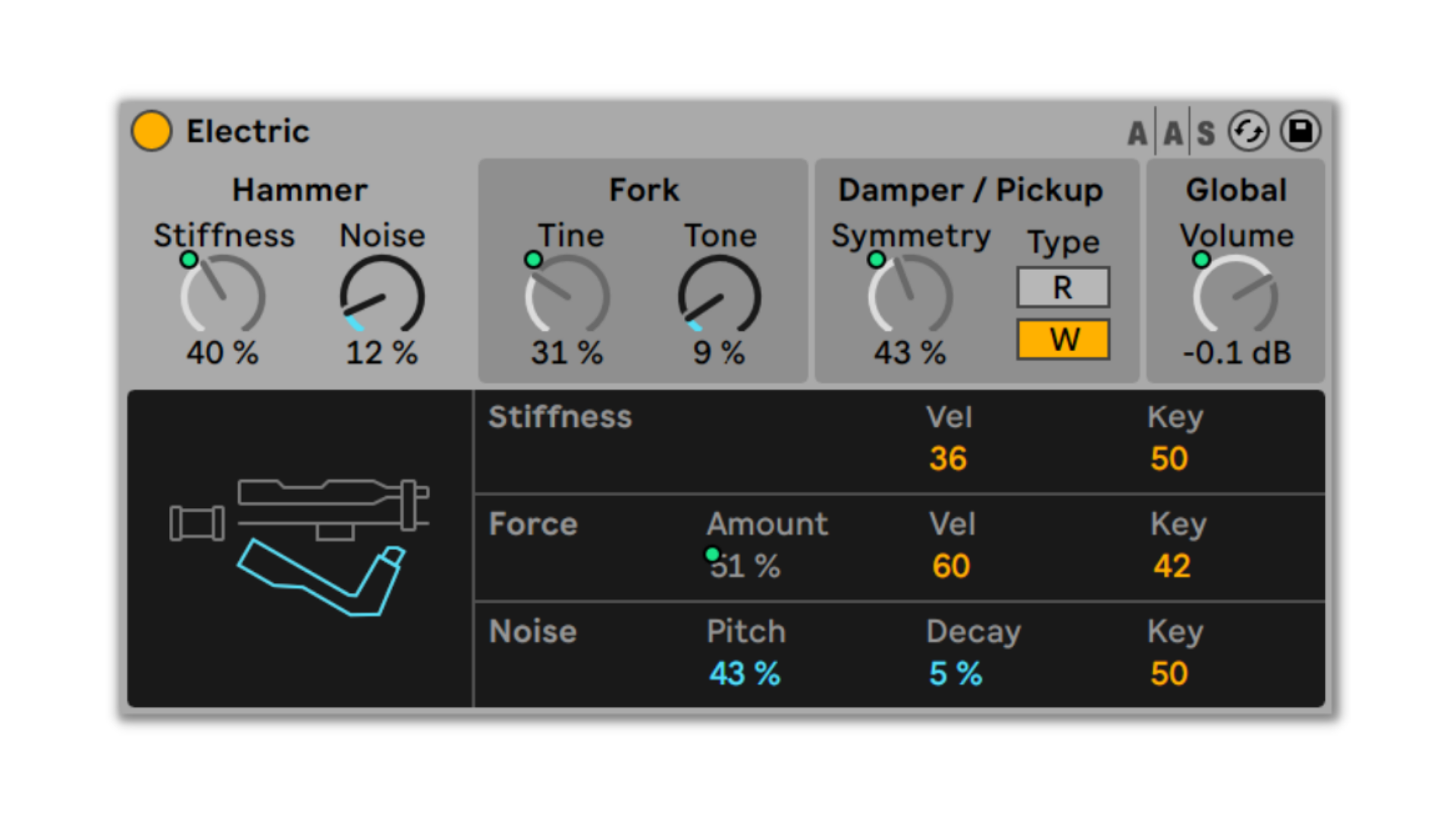The height and width of the screenshot is (819, 1456).
Task: Select the Hammer section header
Action: point(300,190)
